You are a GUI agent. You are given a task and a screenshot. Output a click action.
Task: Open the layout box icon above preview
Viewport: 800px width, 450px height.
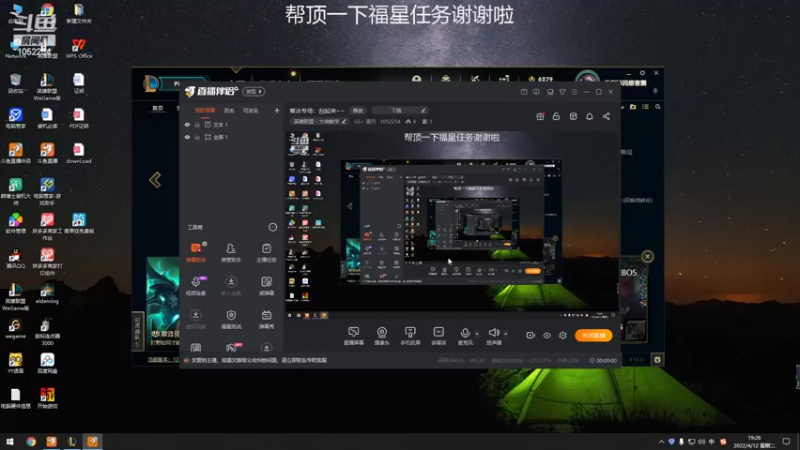(x=573, y=116)
